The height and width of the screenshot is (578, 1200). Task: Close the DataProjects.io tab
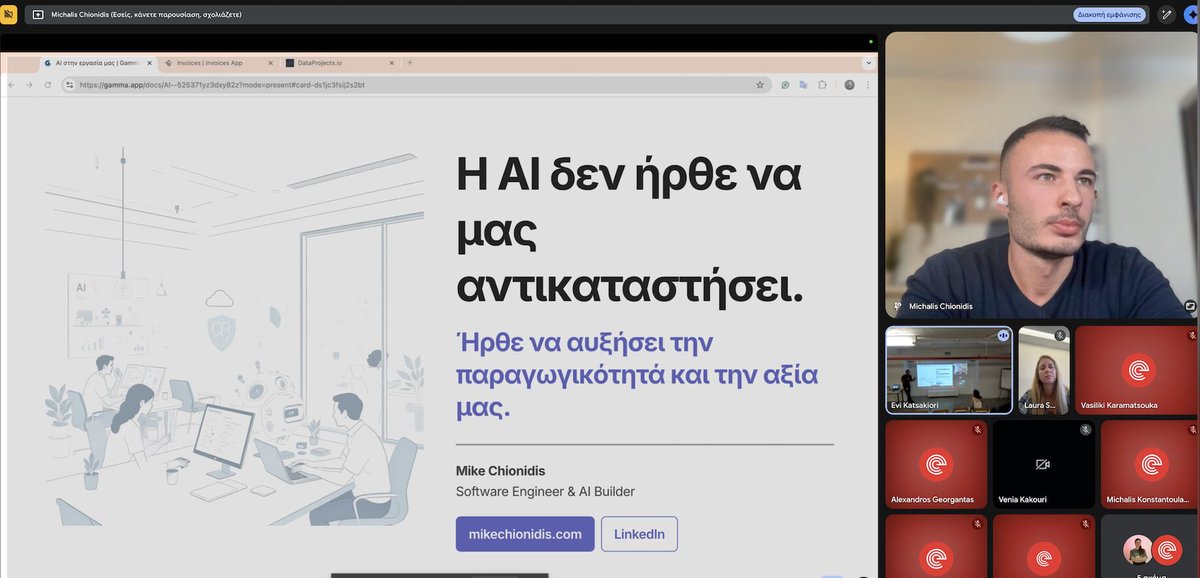point(391,63)
